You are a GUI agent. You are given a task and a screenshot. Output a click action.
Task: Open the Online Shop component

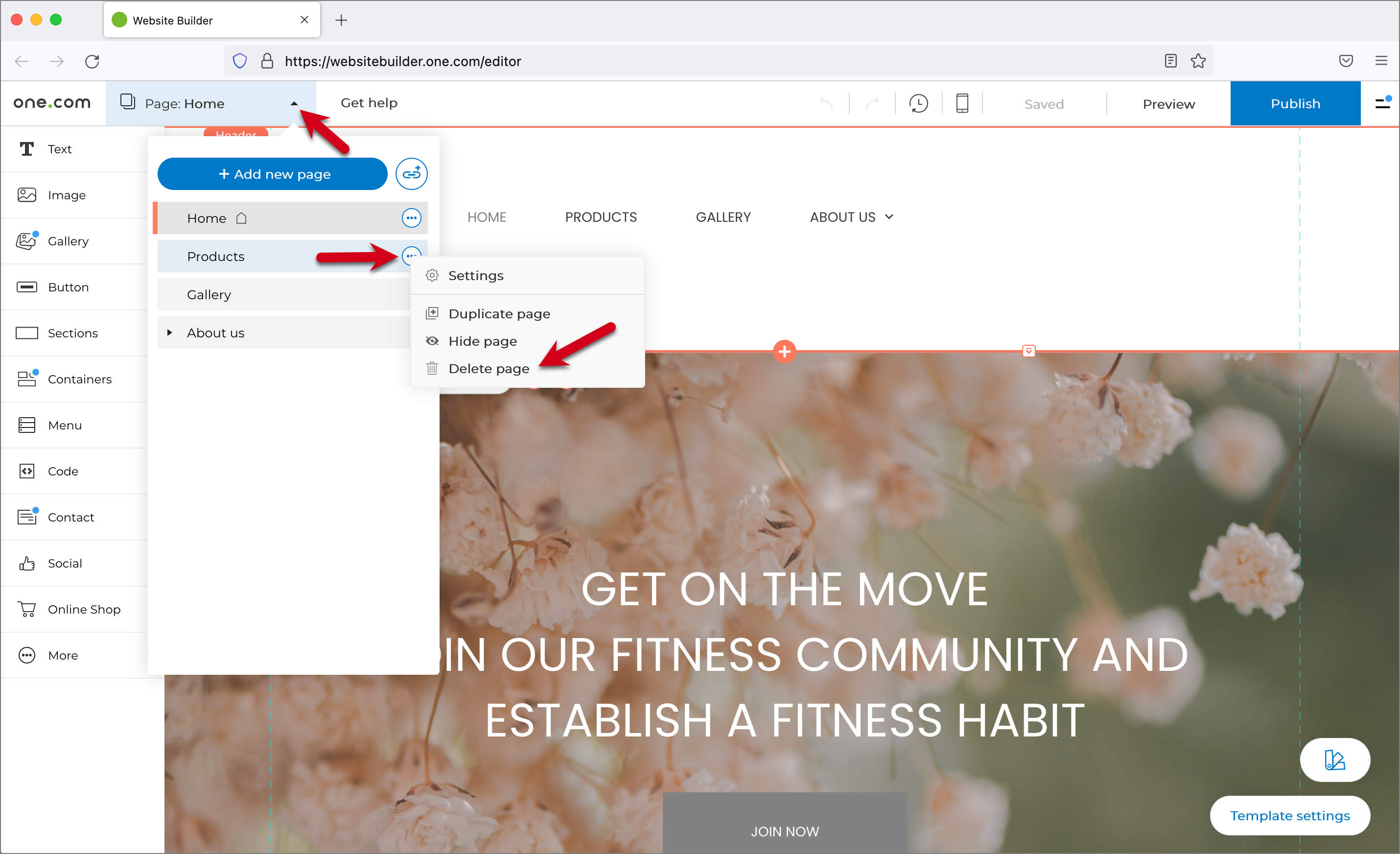click(84, 609)
